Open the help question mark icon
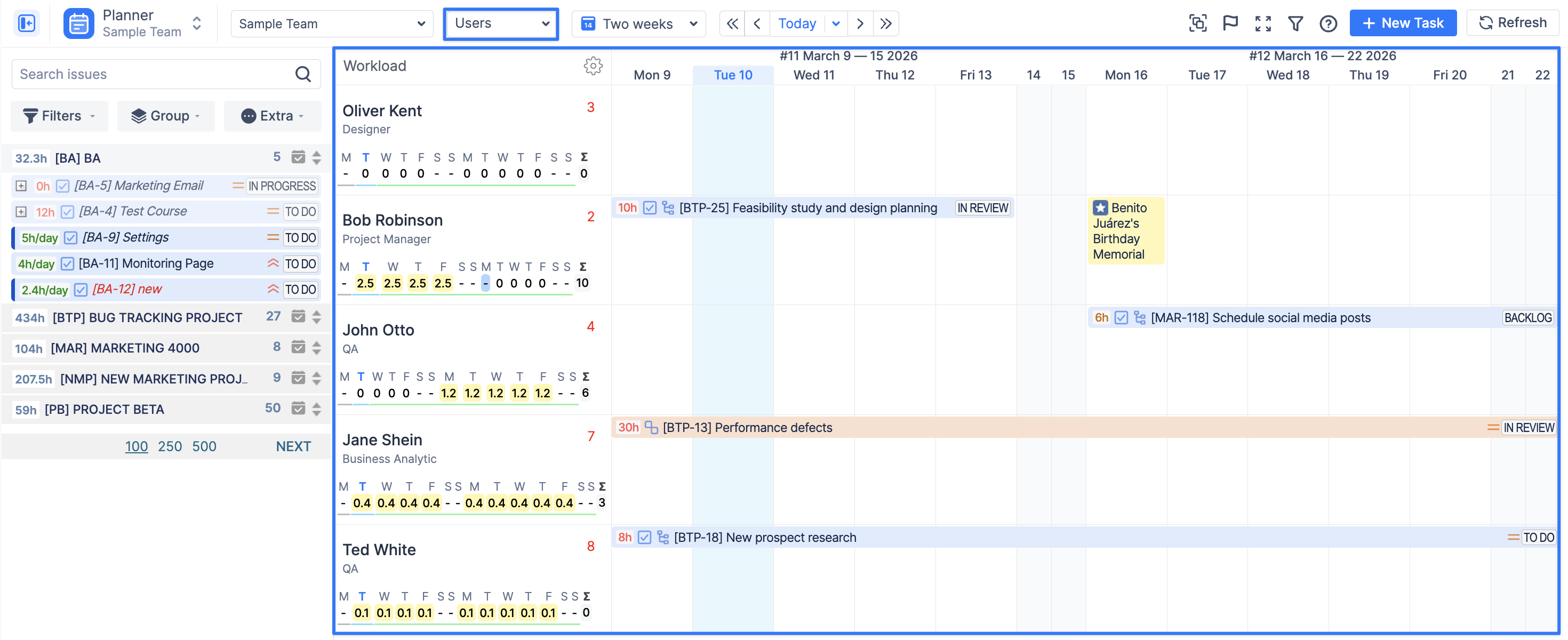The height and width of the screenshot is (640, 1568). coord(1327,23)
